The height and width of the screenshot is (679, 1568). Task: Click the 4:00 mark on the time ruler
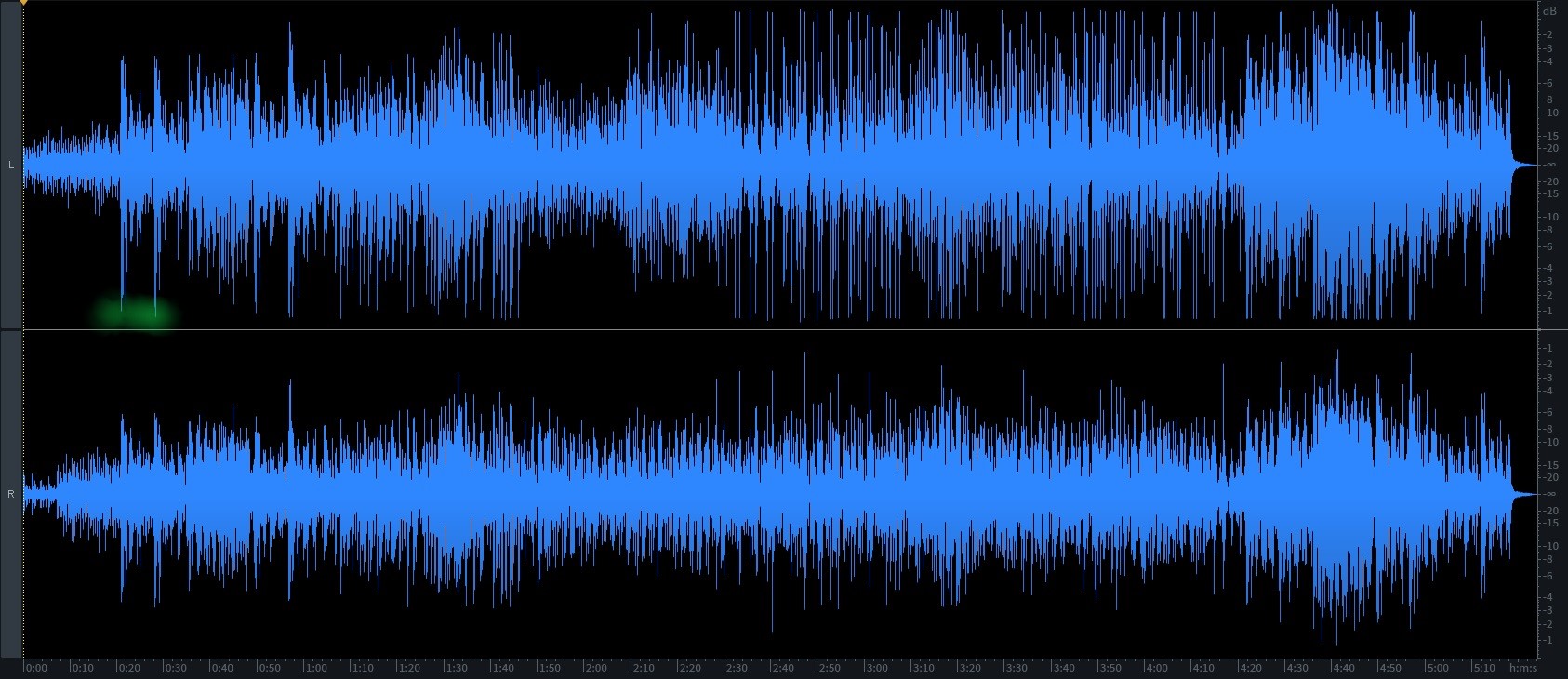click(1156, 668)
